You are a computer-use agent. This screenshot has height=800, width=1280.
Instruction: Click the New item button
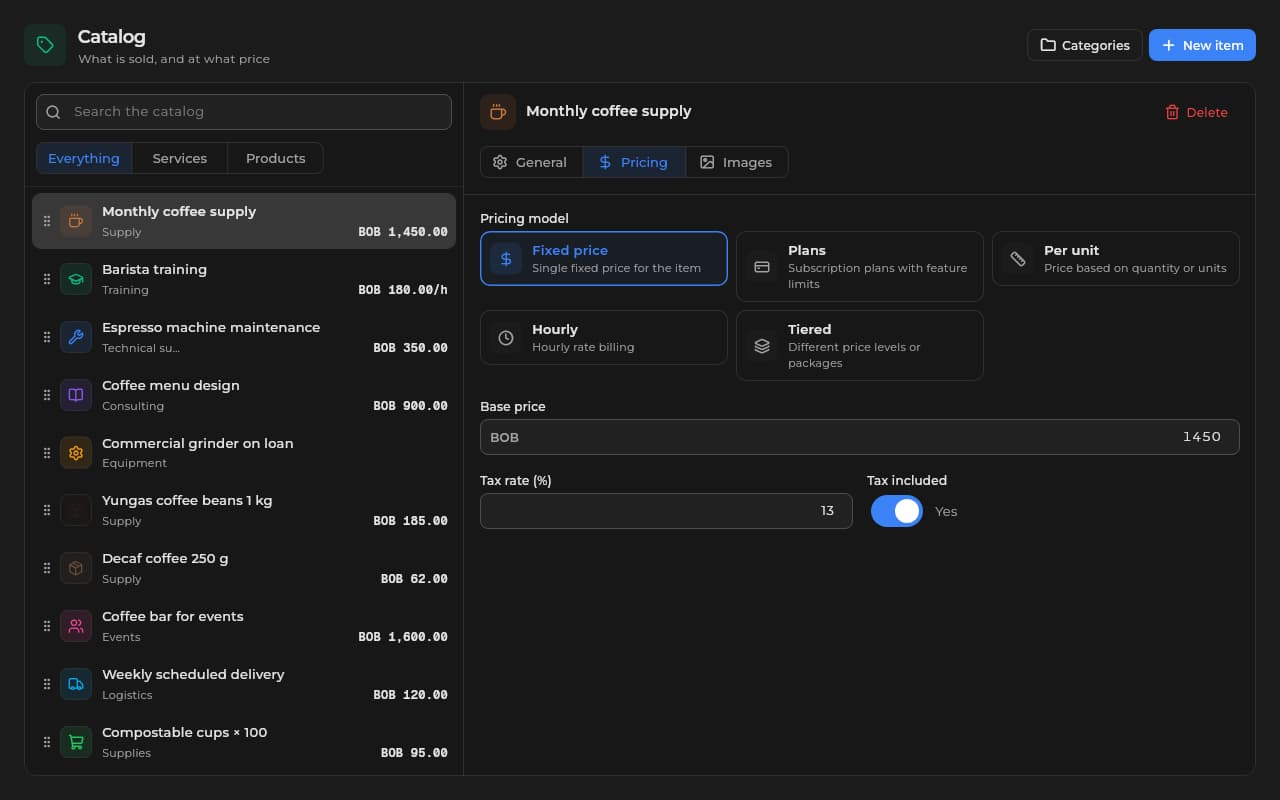tap(1202, 45)
